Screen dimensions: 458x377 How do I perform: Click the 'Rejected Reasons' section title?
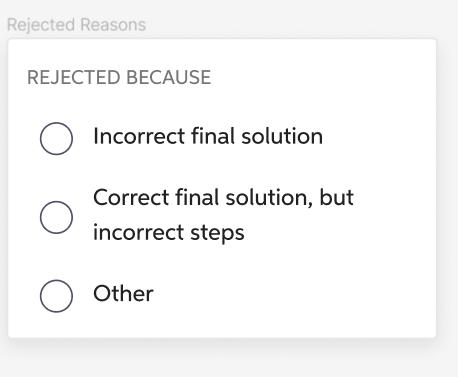coord(76,25)
